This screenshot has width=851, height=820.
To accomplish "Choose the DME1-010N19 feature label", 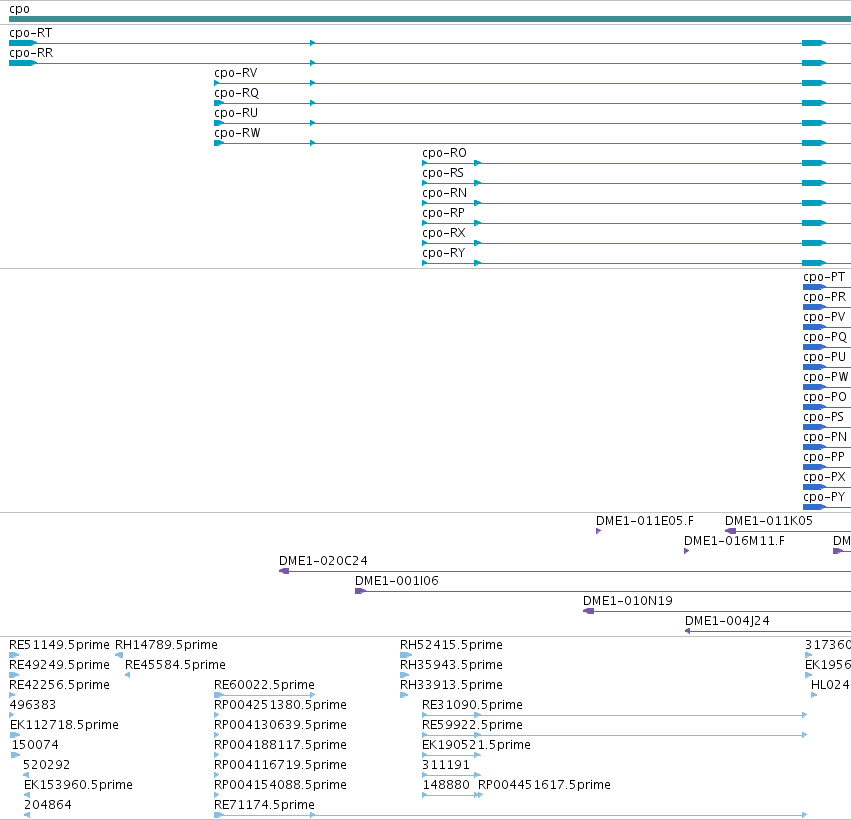I will coord(628,602).
